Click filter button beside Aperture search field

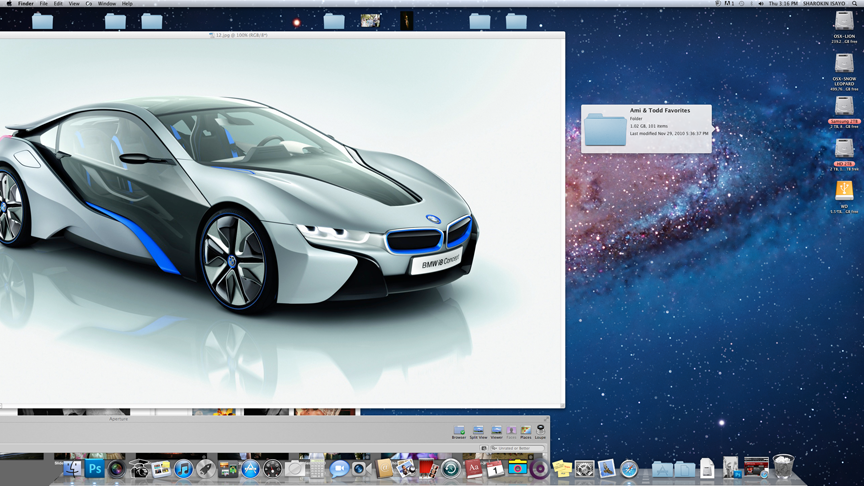click(x=484, y=449)
